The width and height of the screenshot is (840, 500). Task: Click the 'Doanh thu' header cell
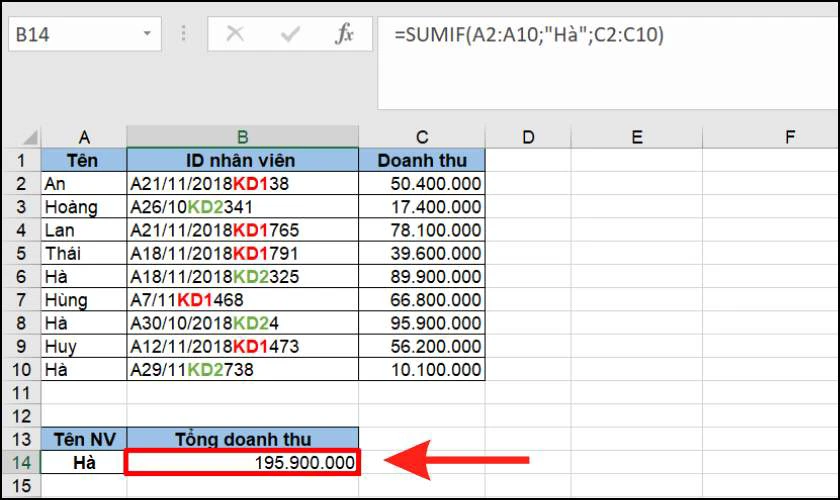pos(422,160)
